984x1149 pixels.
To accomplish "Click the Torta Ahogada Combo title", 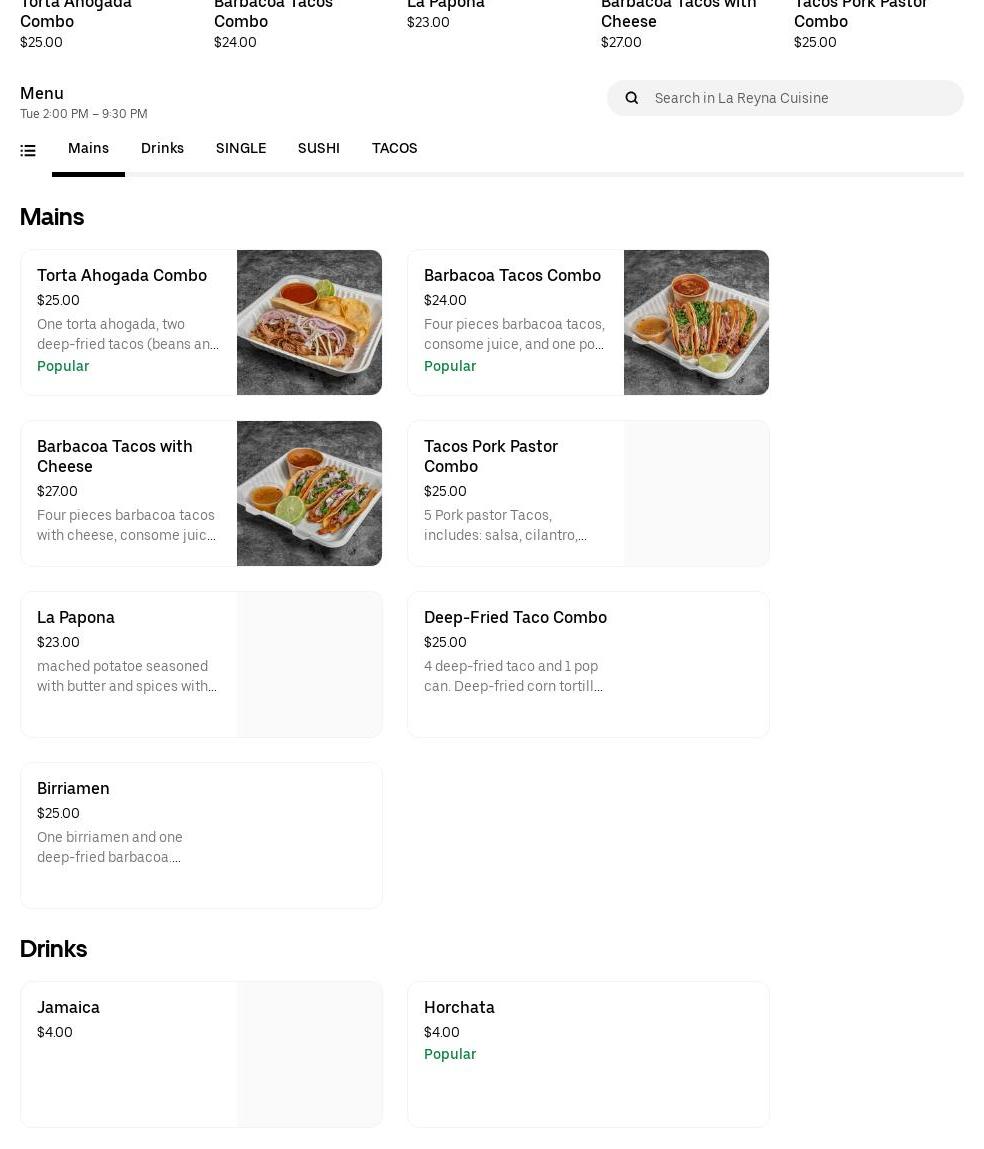I will coord(122,275).
